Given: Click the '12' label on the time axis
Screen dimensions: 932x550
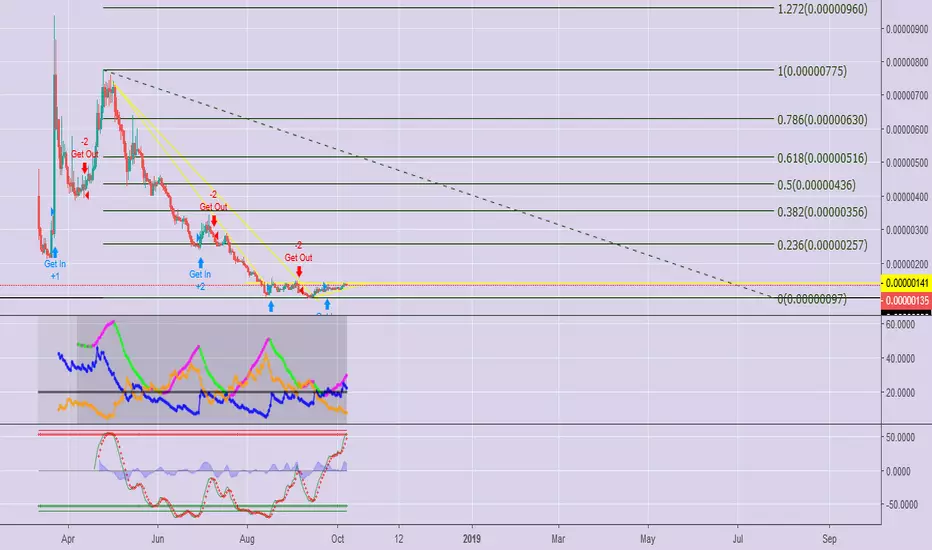Looking at the screenshot, I should pyautogui.click(x=399, y=539).
